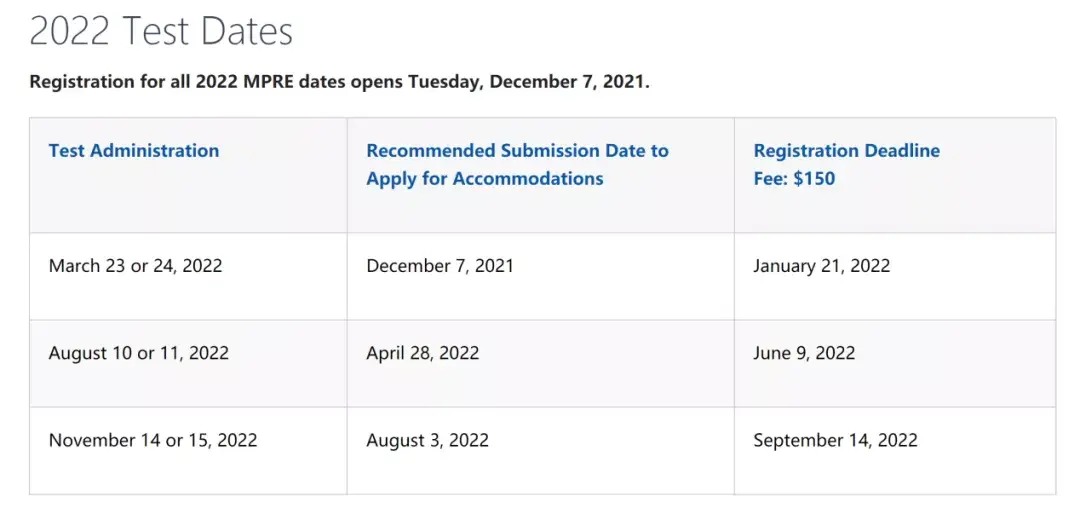This screenshot has height=514, width=1080.
Task: Click the Fee: $150 text
Action: coord(794,179)
